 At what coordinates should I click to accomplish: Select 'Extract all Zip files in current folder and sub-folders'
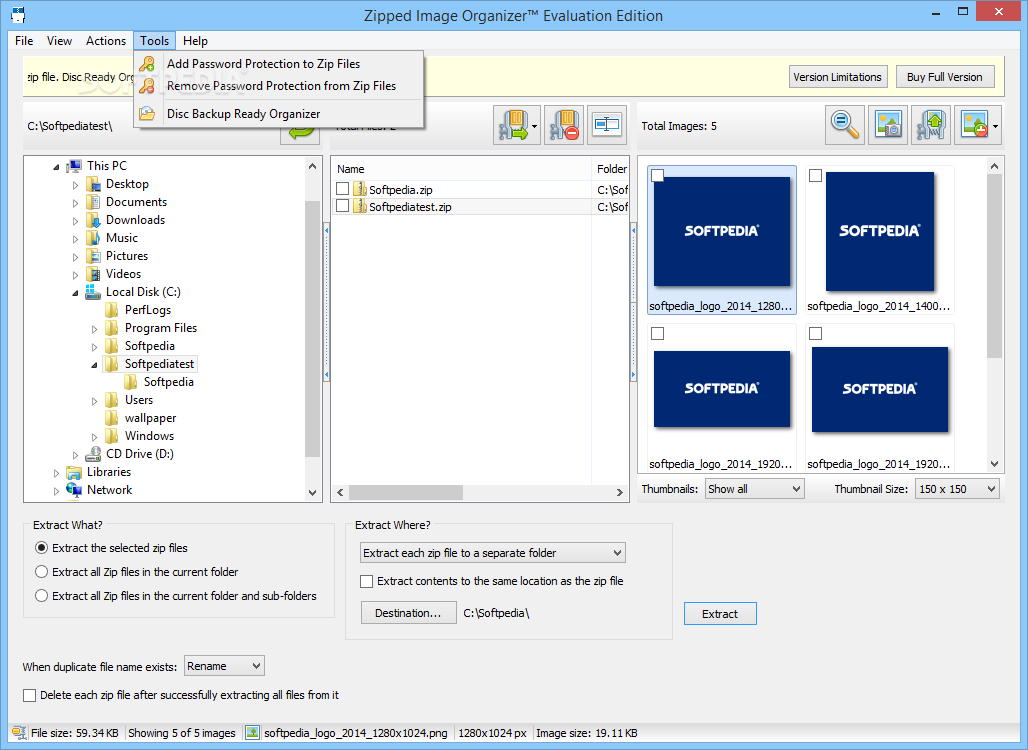[x=41, y=595]
